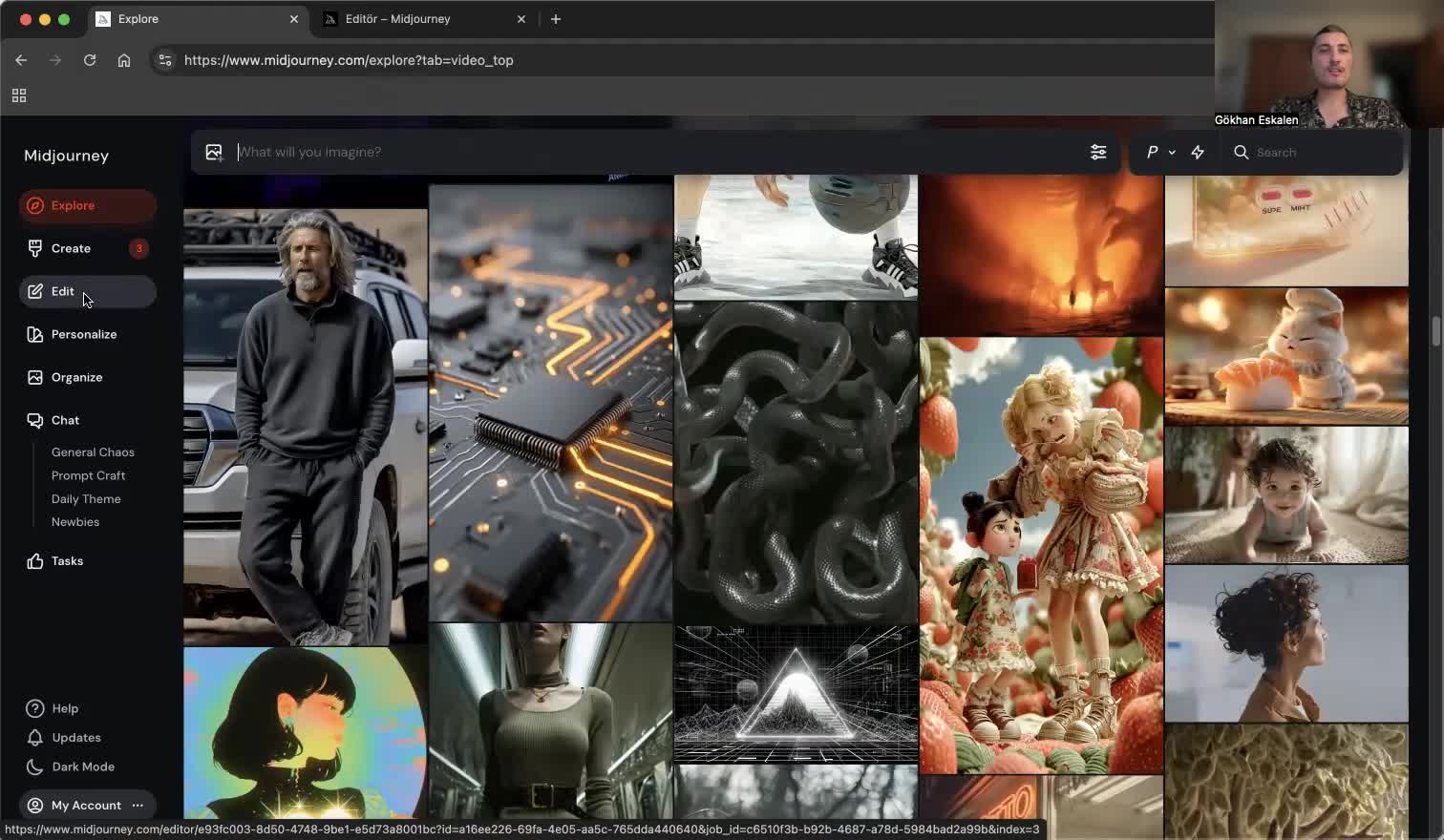Image resolution: width=1444 pixels, height=840 pixels.
Task: Click the Chat bubble icon
Action: [35, 420]
